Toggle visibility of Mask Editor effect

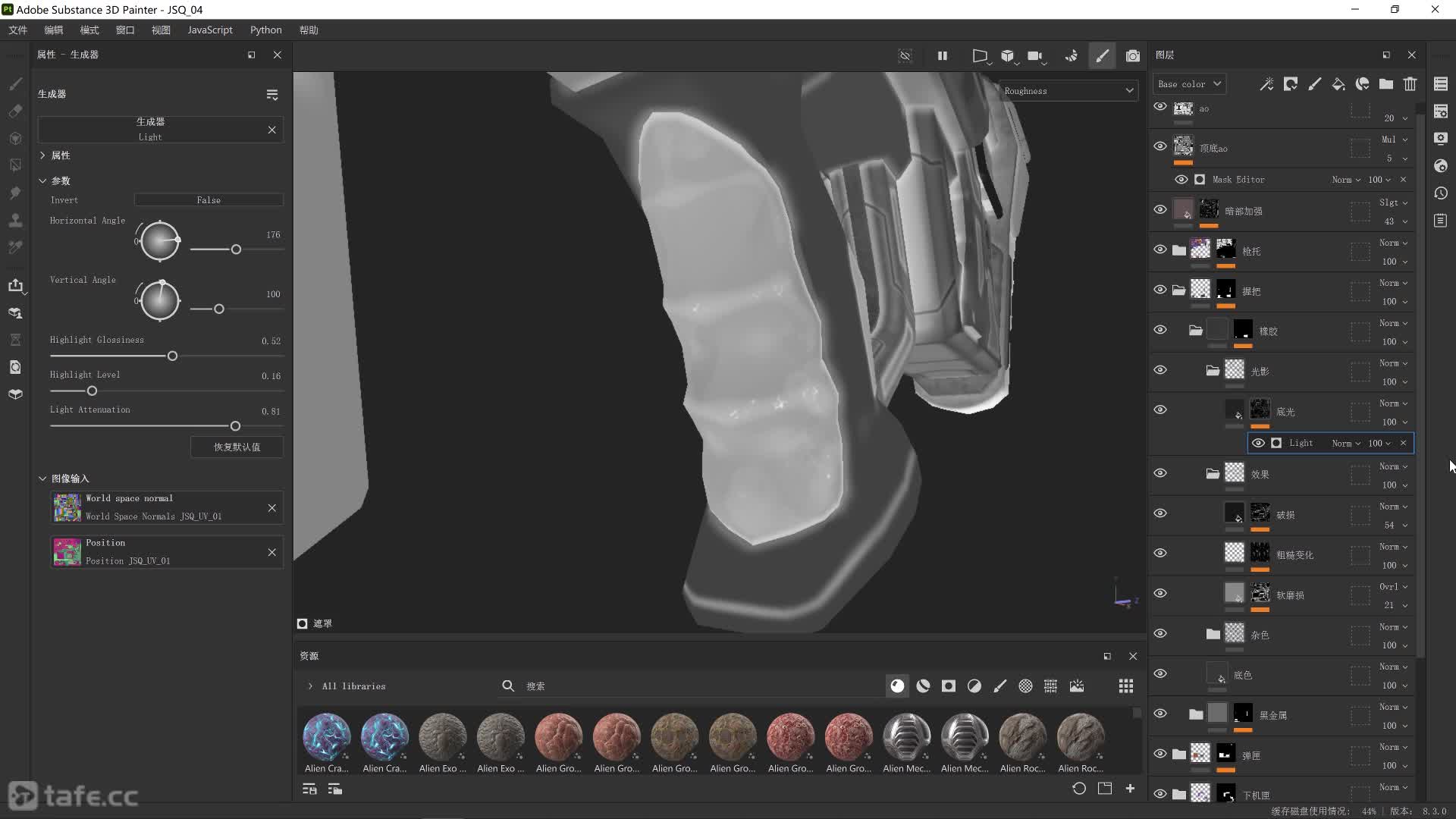click(1181, 180)
